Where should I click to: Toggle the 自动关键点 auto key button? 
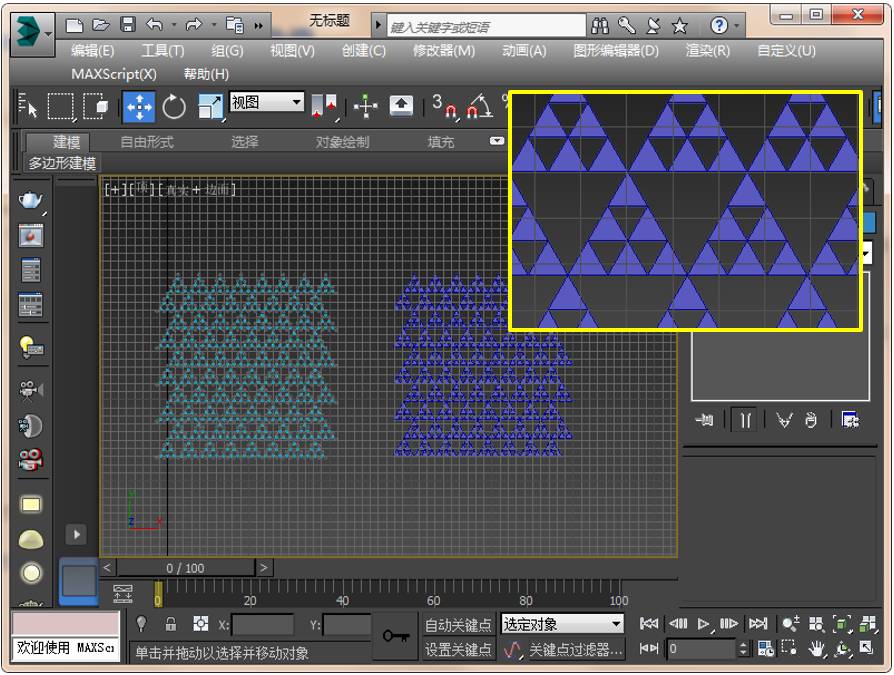click(x=458, y=625)
